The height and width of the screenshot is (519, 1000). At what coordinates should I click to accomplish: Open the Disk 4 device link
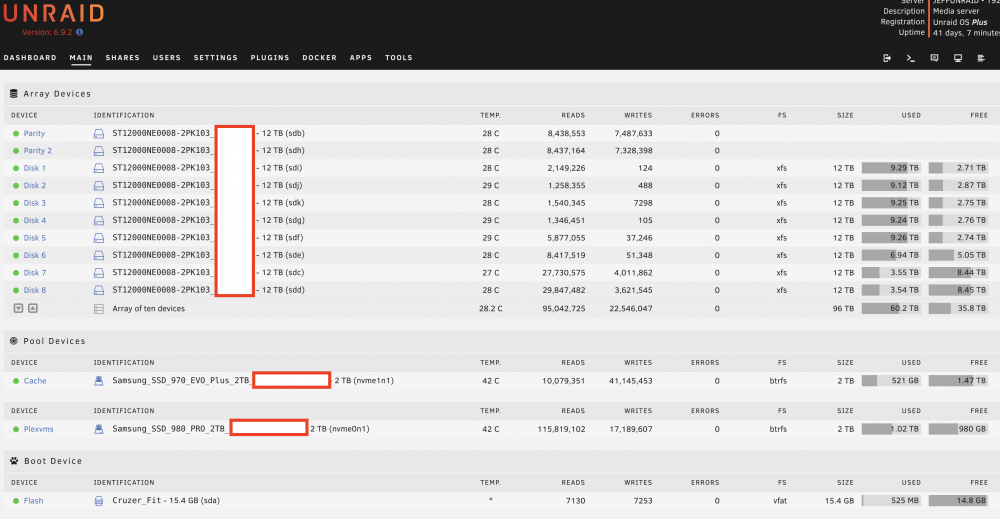(x=34, y=221)
